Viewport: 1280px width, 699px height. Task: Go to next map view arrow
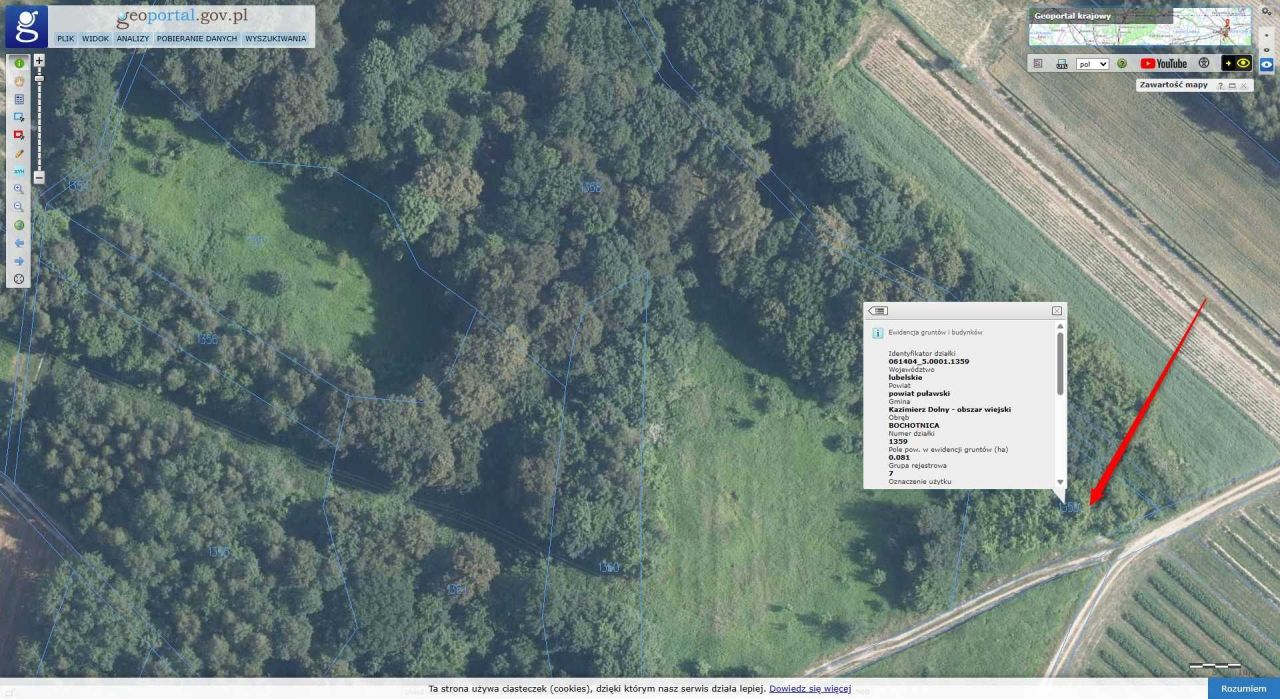[x=19, y=261]
